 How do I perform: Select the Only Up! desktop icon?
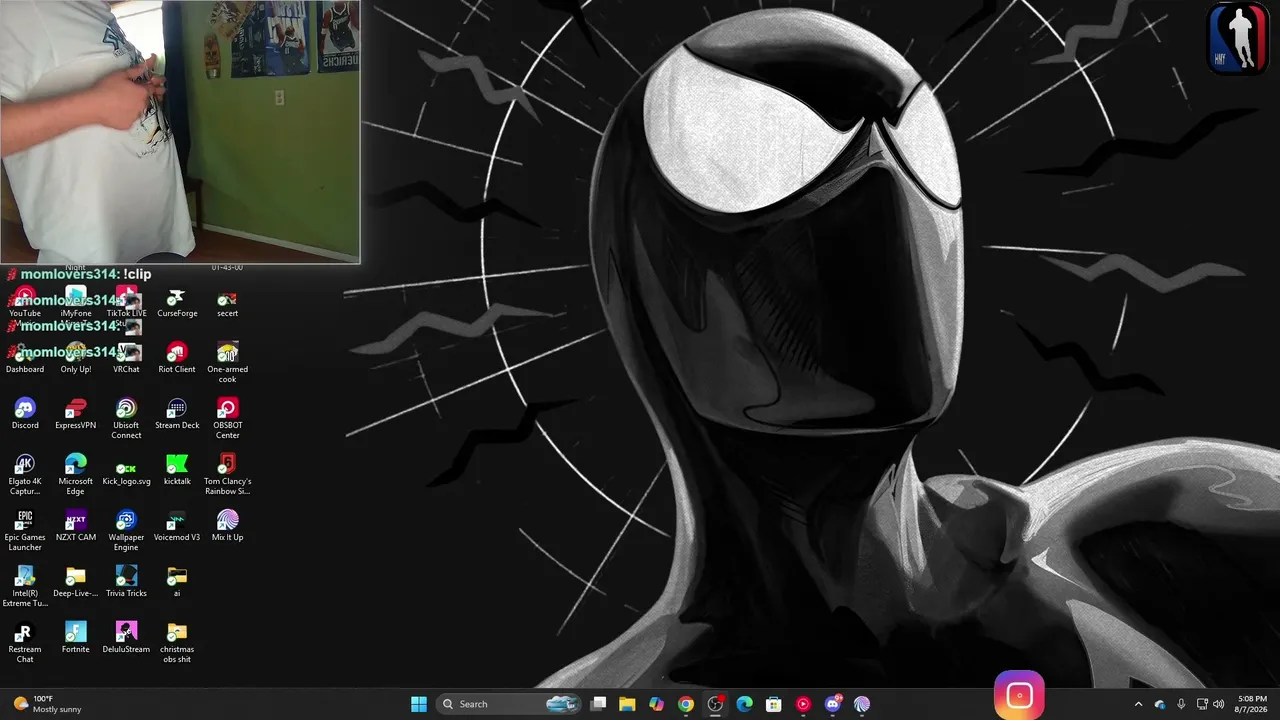pyautogui.click(x=75, y=359)
